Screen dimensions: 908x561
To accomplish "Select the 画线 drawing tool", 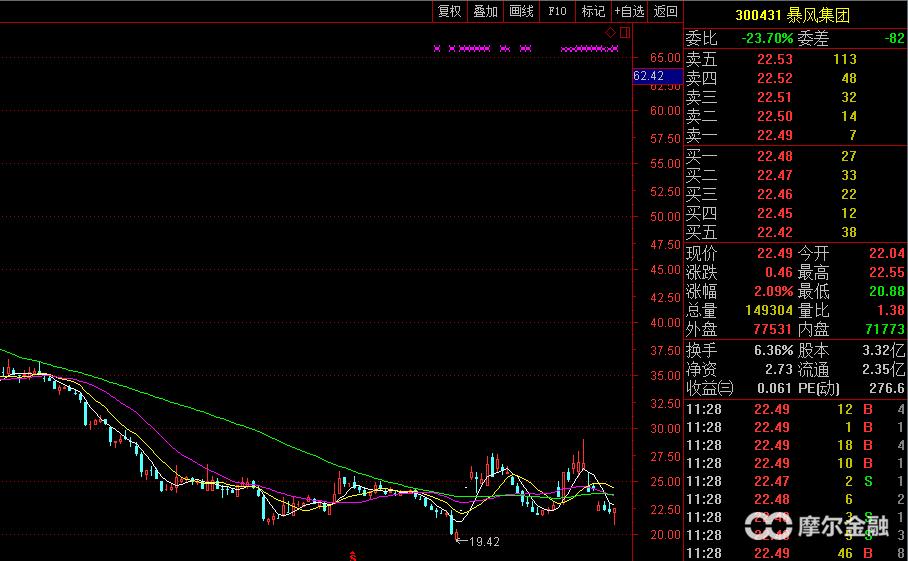I will (521, 11).
